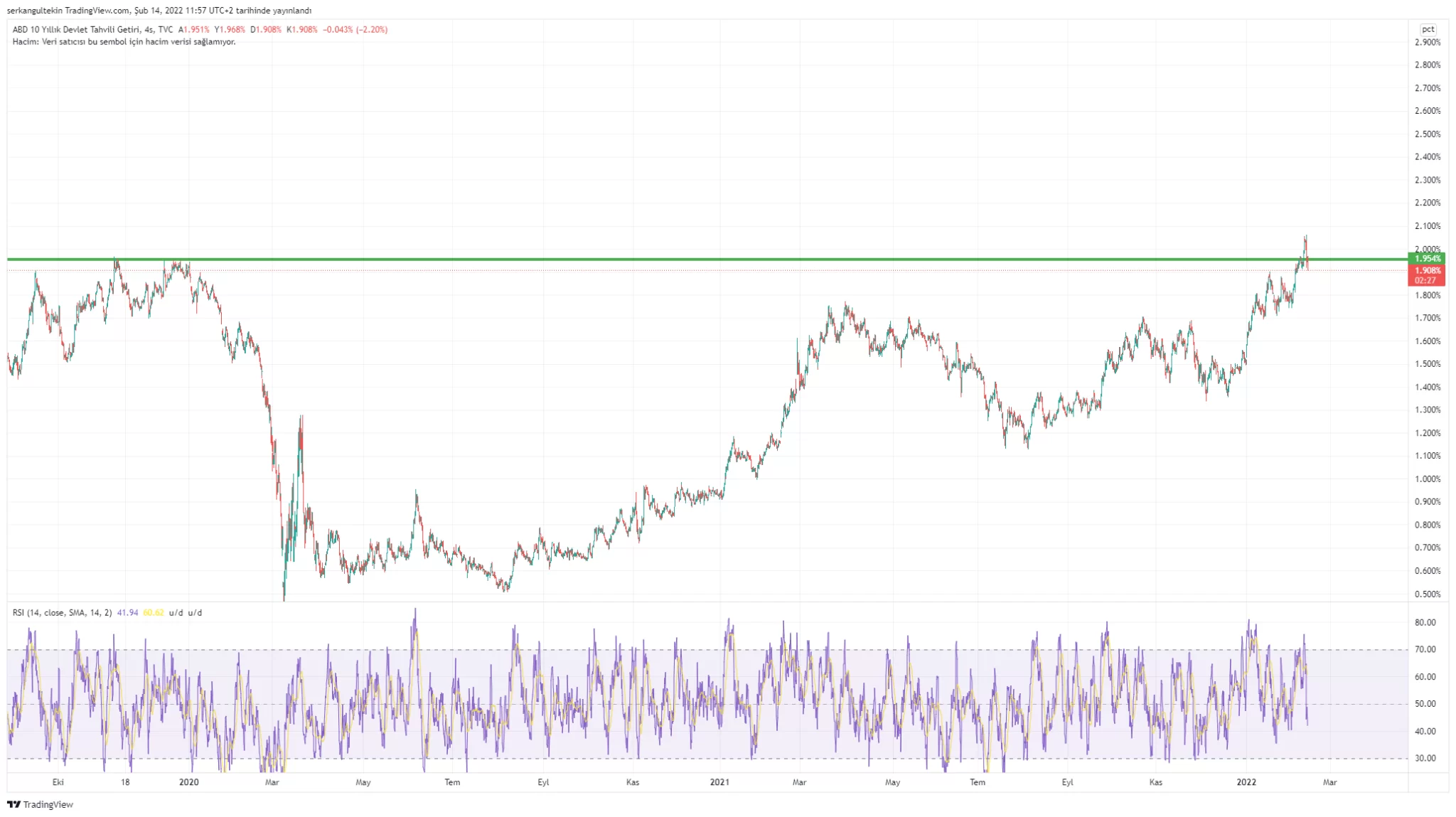Click the TradingView logo at bottom left
The image size is (1456, 817).
[x=40, y=804]
